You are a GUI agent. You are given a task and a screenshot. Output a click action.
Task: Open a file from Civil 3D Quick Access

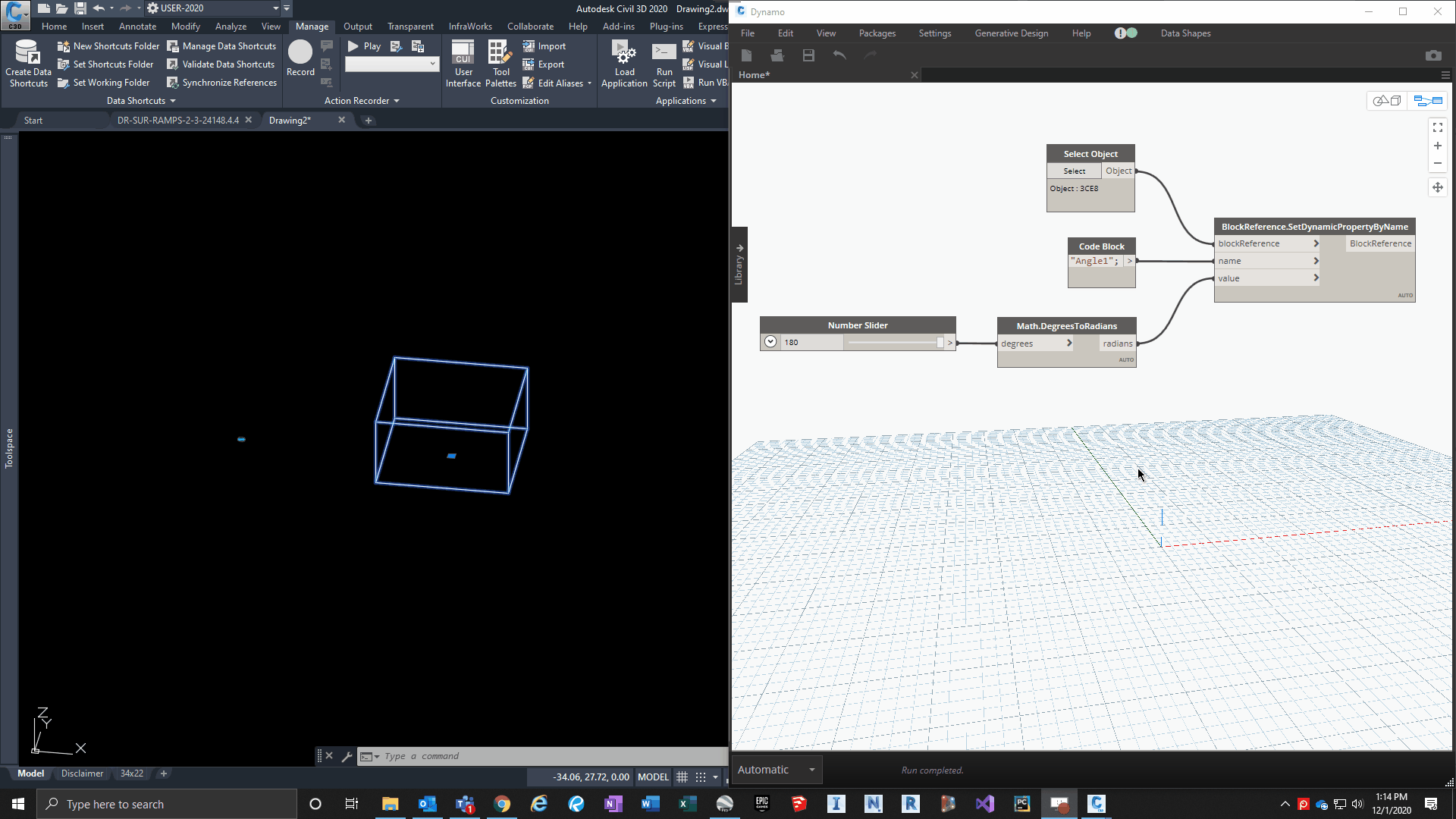pos(61,8)
